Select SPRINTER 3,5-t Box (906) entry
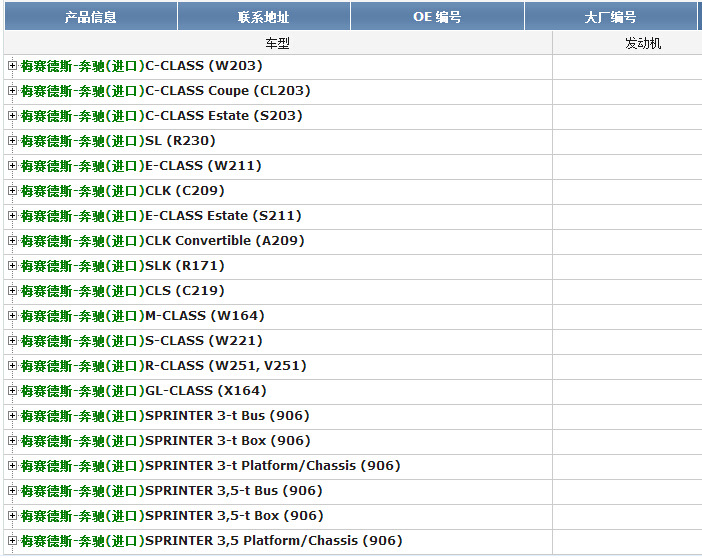Image resolution: width=702 pixels, height=558 pixels. click(x=172, y=516)
